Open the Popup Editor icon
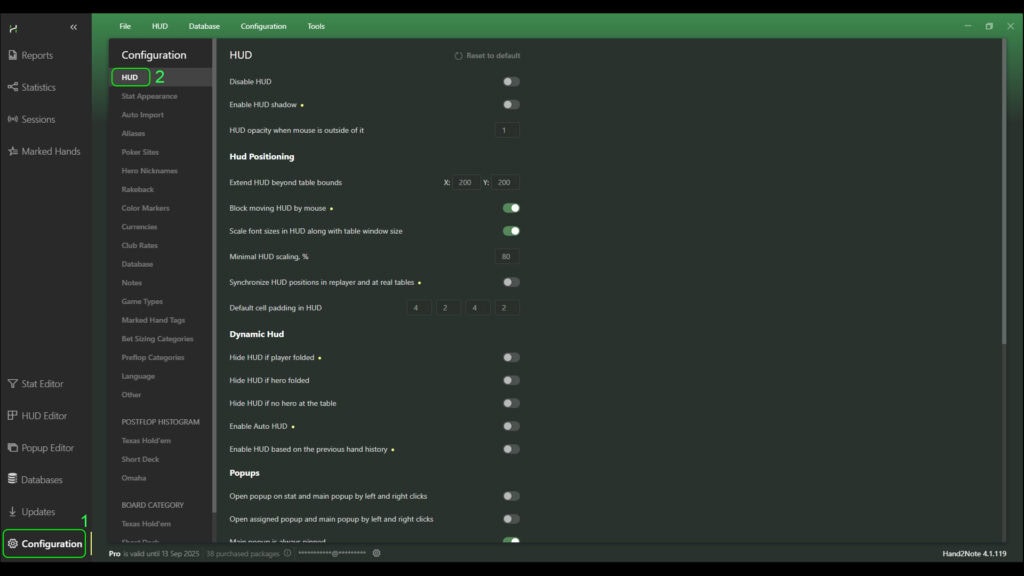Image resolution: width=1024 pixels, height=576 pixels. click(x=13, y=448)
